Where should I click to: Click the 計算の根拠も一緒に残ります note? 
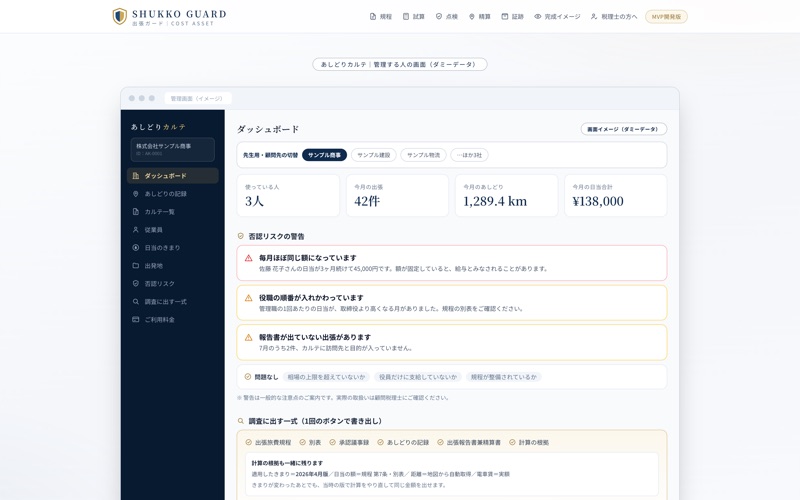pyautogui.click(x=452, y=474)
